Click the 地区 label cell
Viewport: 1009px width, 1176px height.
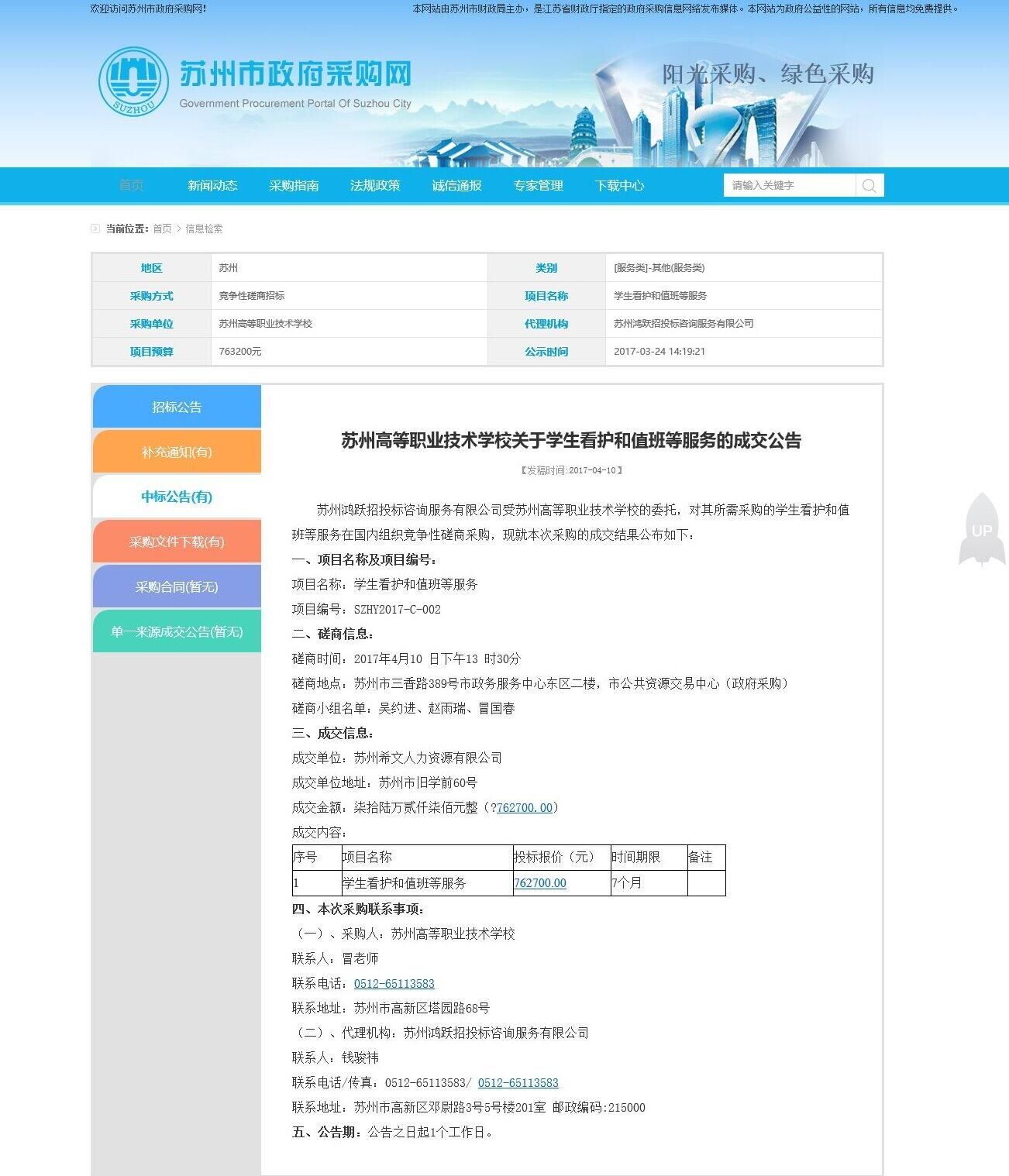tap(151, 267)
